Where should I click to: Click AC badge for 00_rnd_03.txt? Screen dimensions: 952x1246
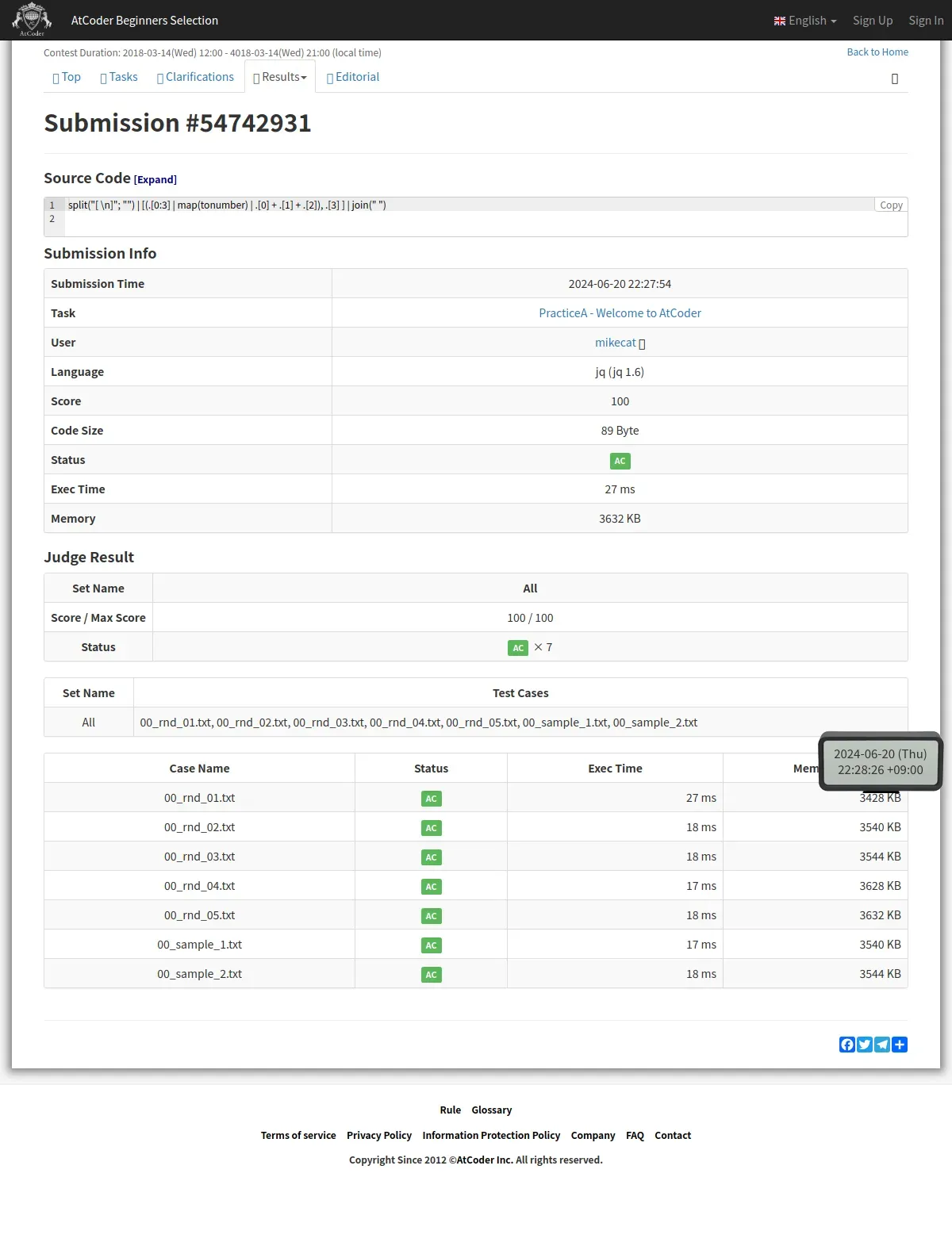431,857
